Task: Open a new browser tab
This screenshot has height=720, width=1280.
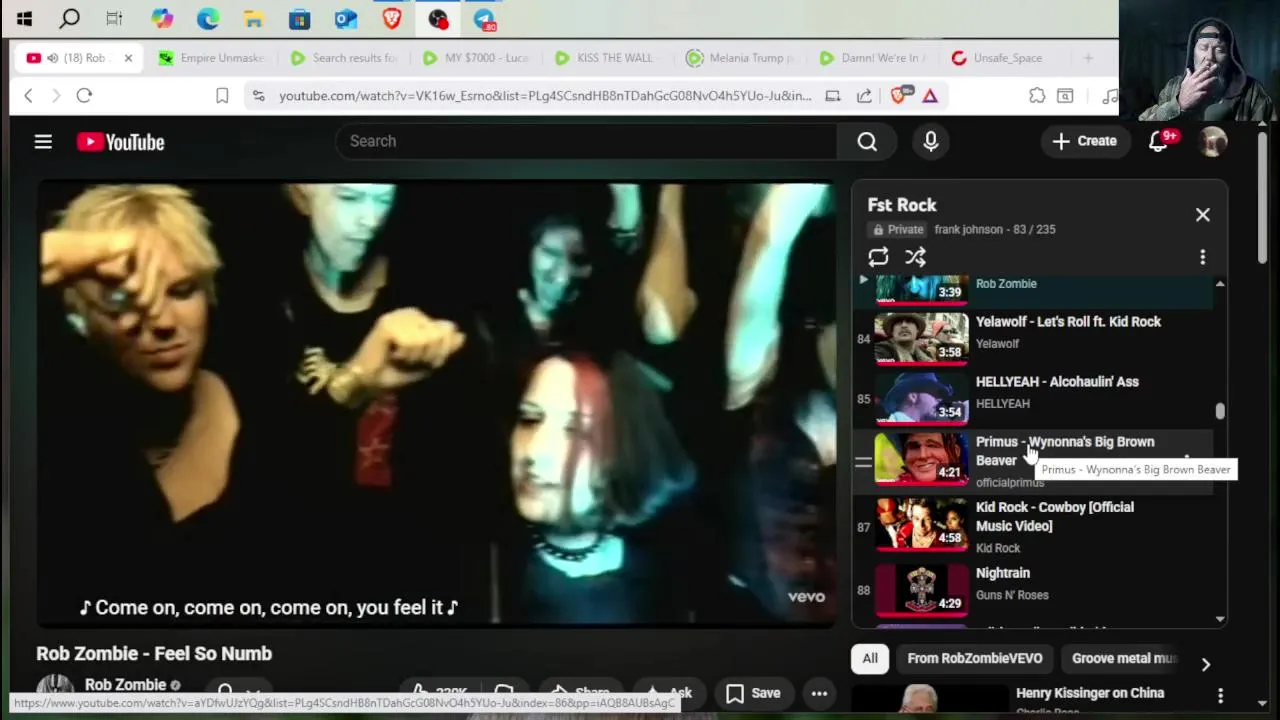Action: point(1088,58)
